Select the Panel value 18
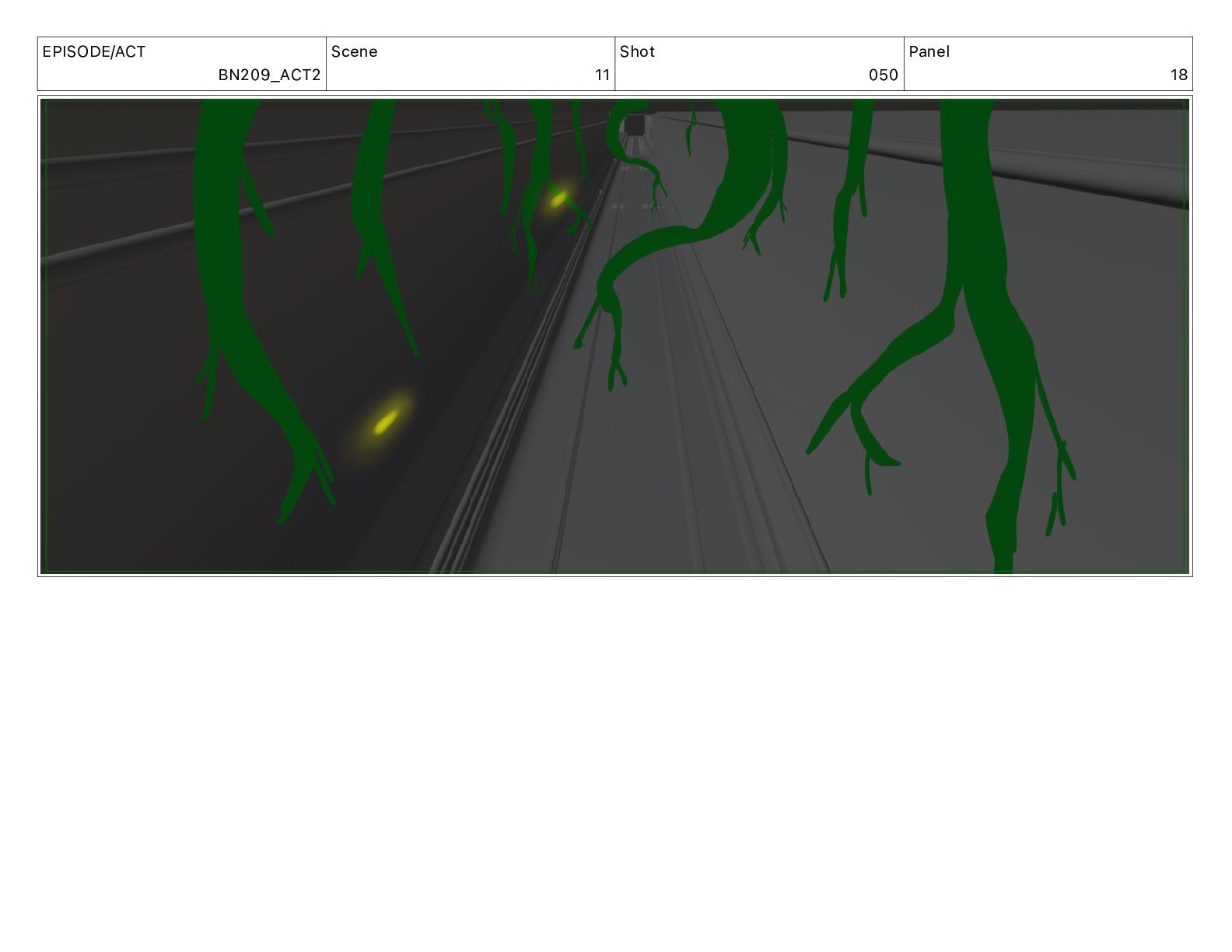The height and width of the screenshot is (952, 1232). click(1179, 75)
